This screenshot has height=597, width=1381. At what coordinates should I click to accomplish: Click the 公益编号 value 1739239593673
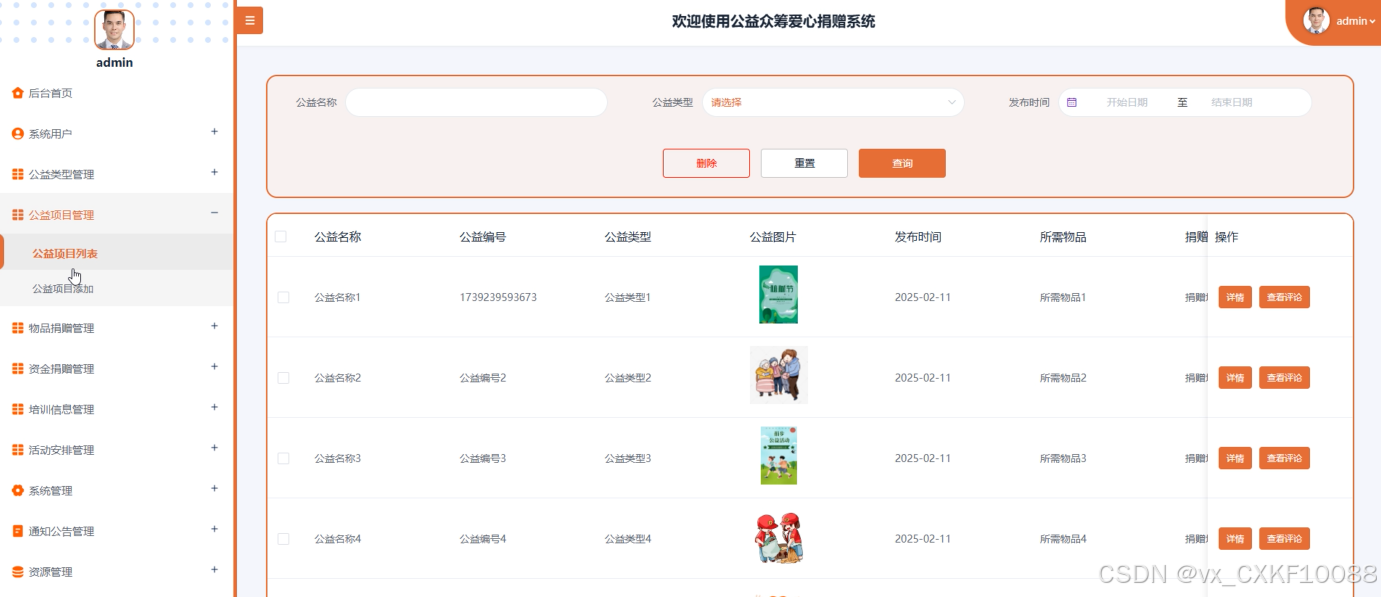pyautogui.click(x=498, y=297)
